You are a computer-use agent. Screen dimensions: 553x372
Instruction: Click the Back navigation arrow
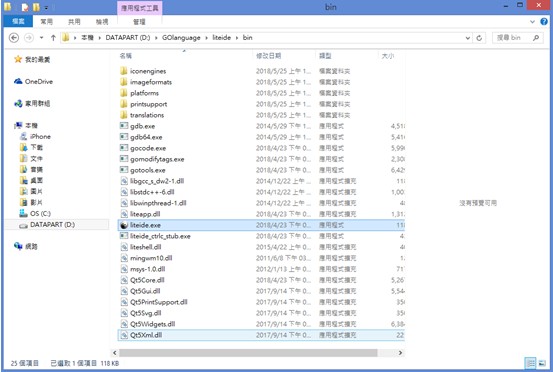coord(14,38)
